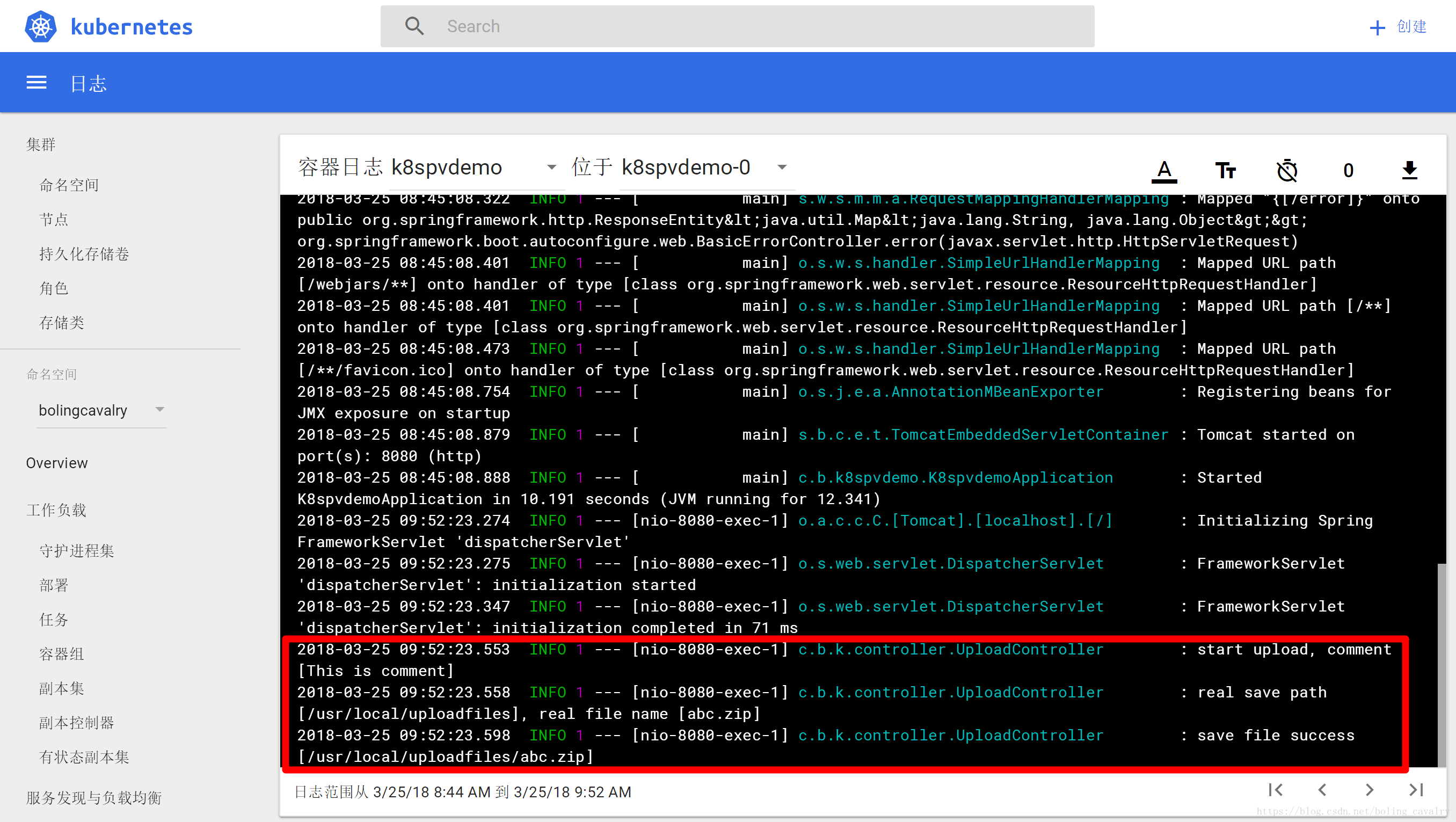1456x822 pixels.
Task: Open the bolingcavalry namespace selector
Action: click(102, 410)
